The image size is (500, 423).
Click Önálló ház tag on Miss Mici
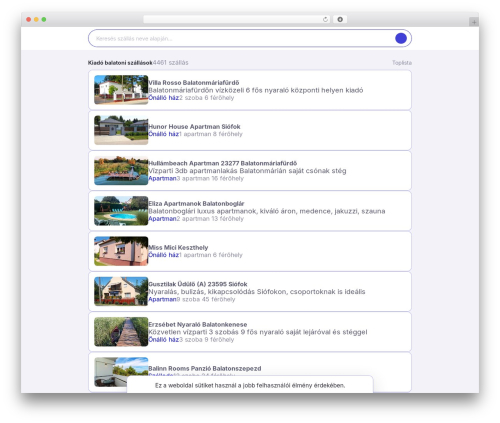(x=164, y=255)
